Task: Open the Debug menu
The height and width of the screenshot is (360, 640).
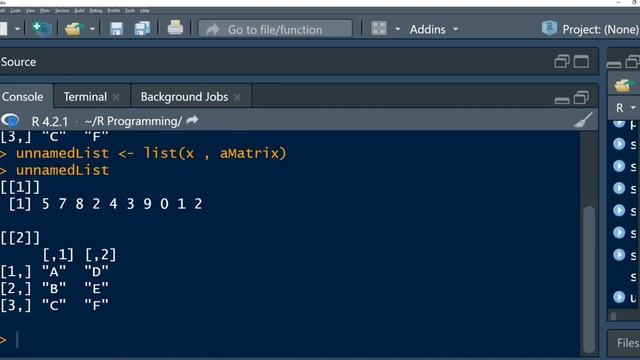Action: coord(96,11)
